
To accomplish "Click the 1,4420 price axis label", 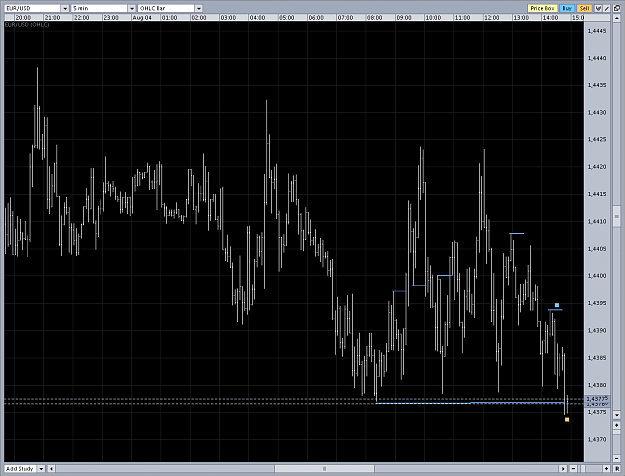I will pyautogui.click(x=597, y=167).
